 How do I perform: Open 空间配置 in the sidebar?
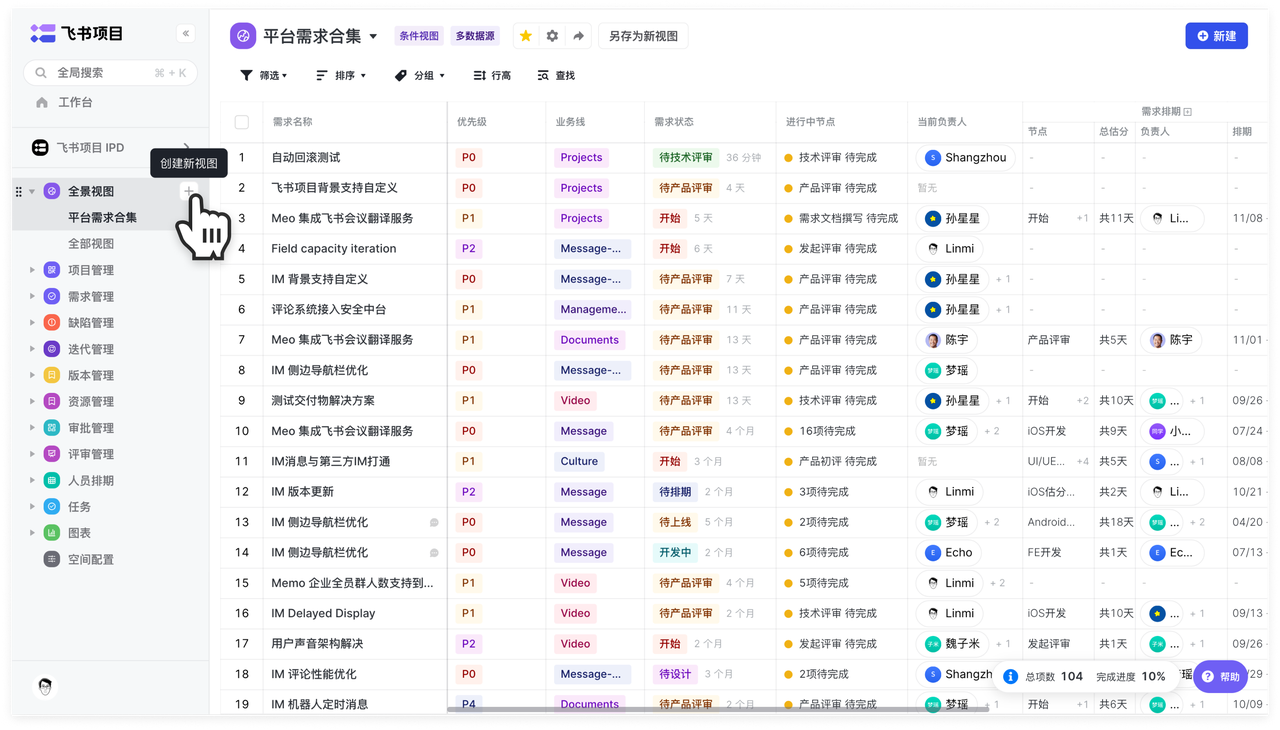tap(91, 559)
